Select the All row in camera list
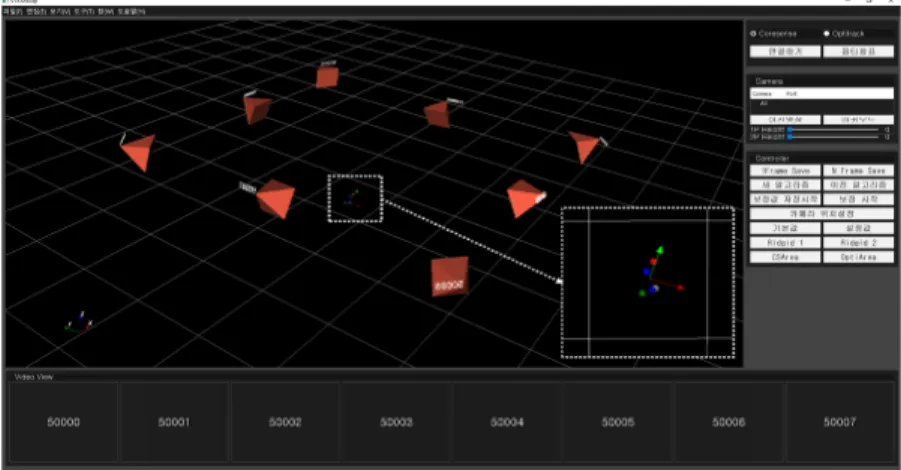901x470 pixels. click(822, 103)
